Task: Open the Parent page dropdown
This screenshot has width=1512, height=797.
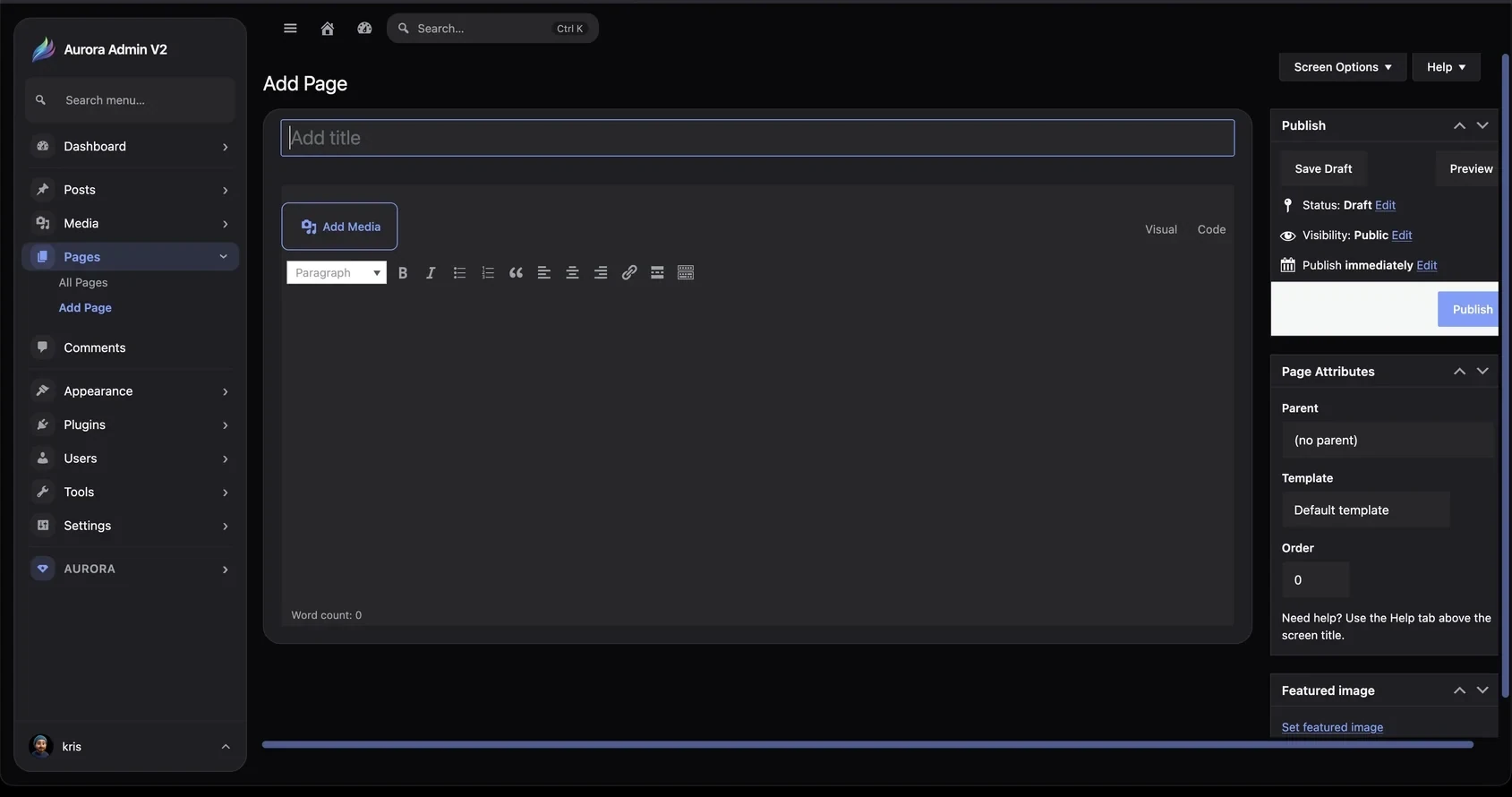Action: point(1388,441)
